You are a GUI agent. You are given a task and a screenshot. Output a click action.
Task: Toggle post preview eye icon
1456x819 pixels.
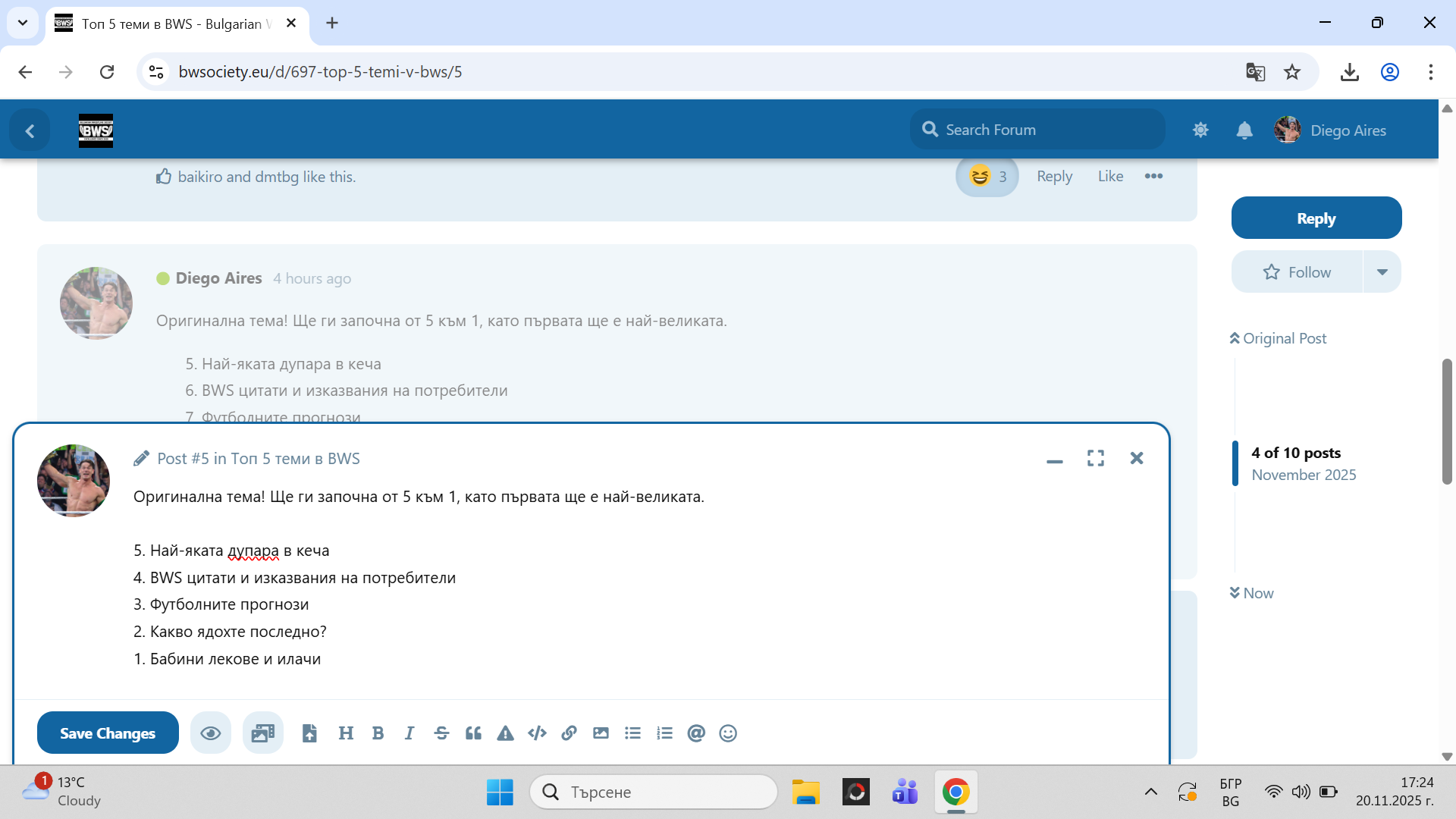[x=210, y=733]
